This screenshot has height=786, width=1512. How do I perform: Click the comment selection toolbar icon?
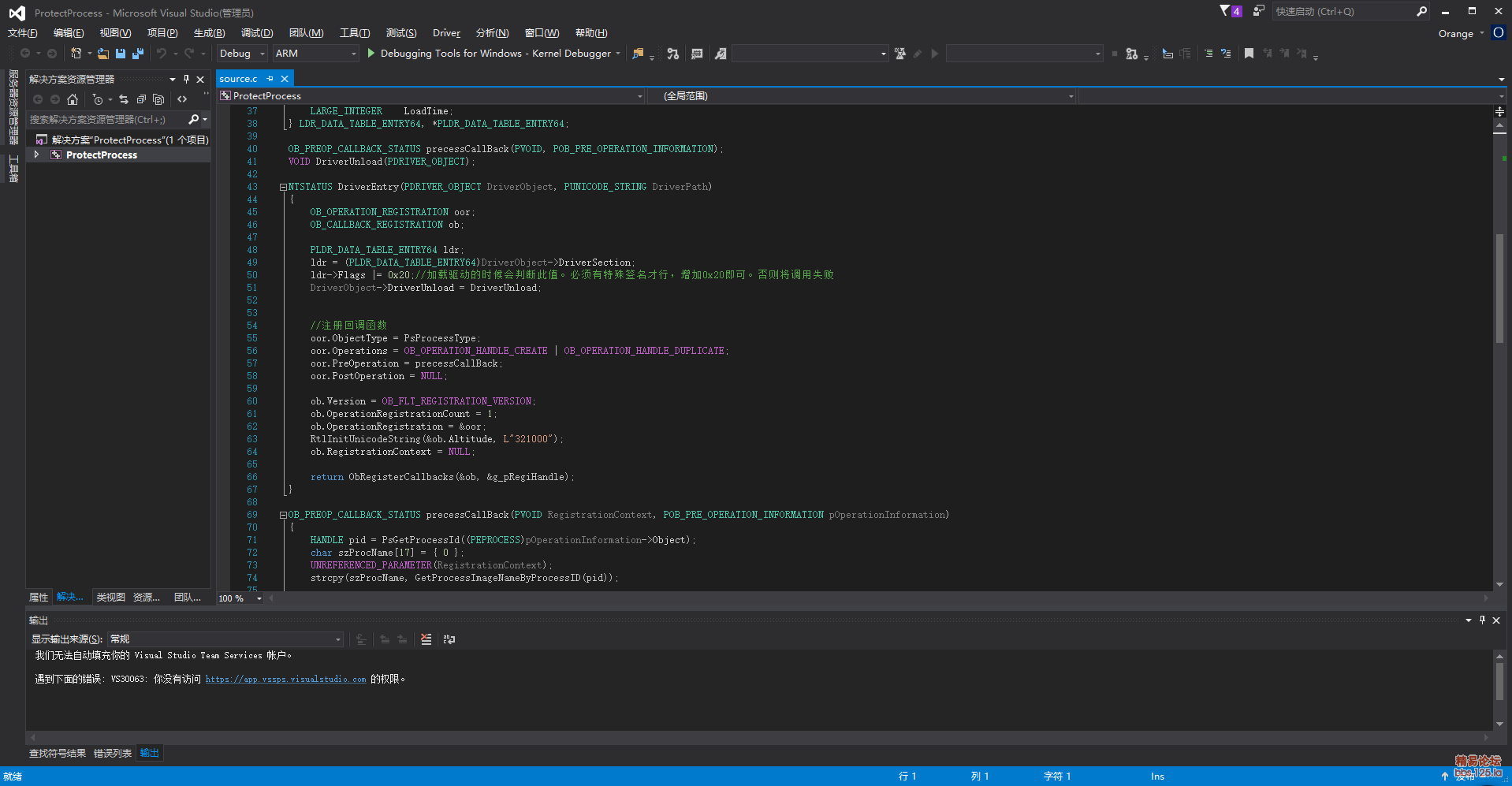click(x=1208, y=54)
